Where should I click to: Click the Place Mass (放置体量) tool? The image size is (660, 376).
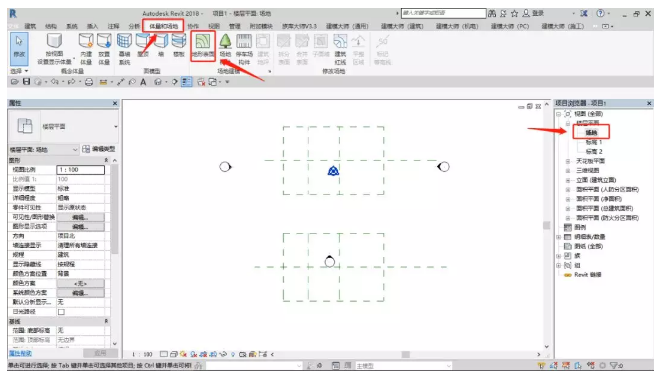(104, 49)
